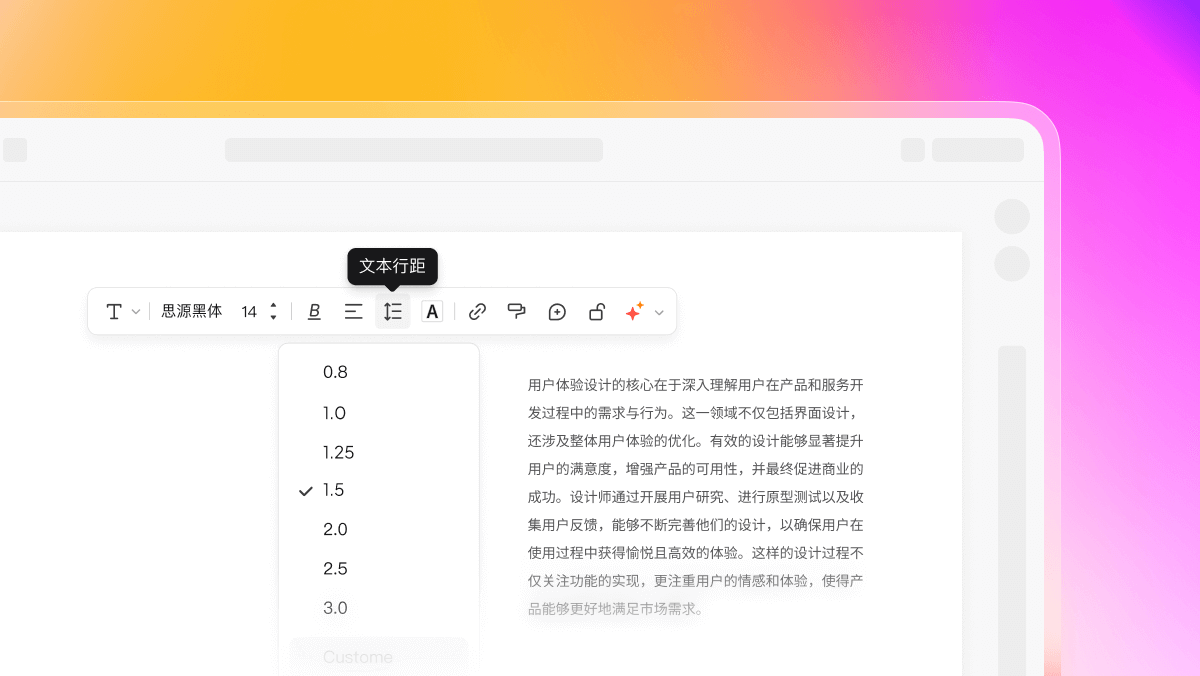Open text alignment options
Viewport: 1200px width, 676px height.
tap(353, 312)
